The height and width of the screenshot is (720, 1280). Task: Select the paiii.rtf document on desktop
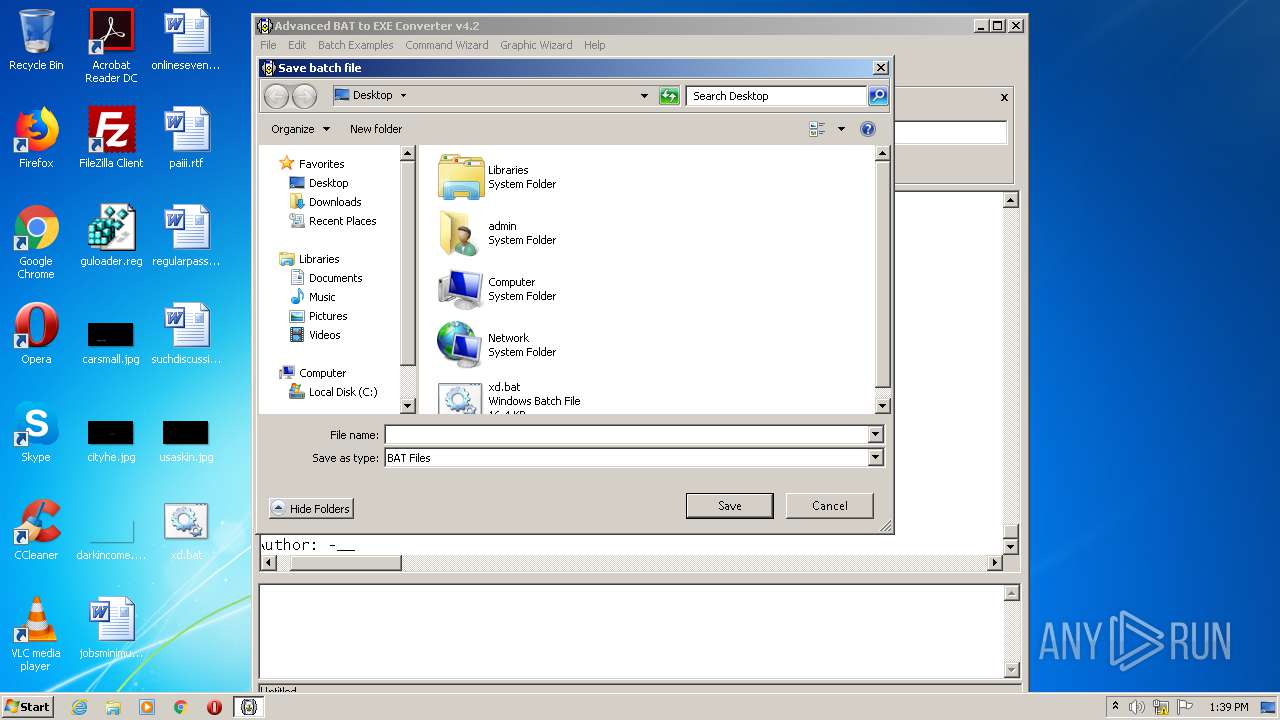[x=186, y=138]
